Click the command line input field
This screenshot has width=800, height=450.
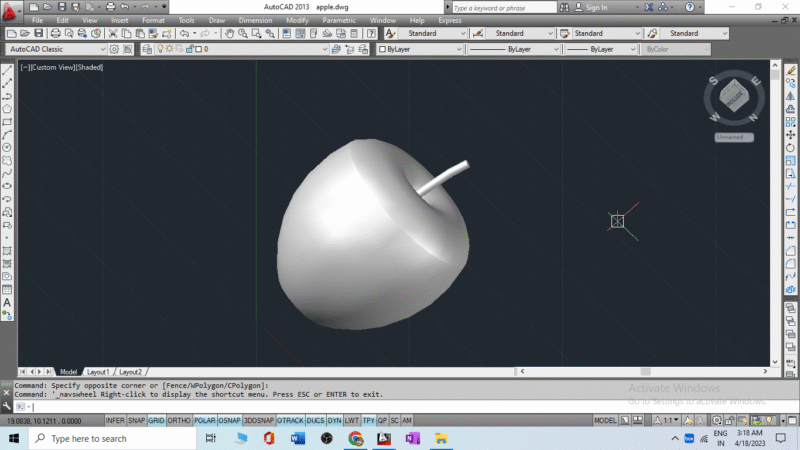click(x=403, y=407)
